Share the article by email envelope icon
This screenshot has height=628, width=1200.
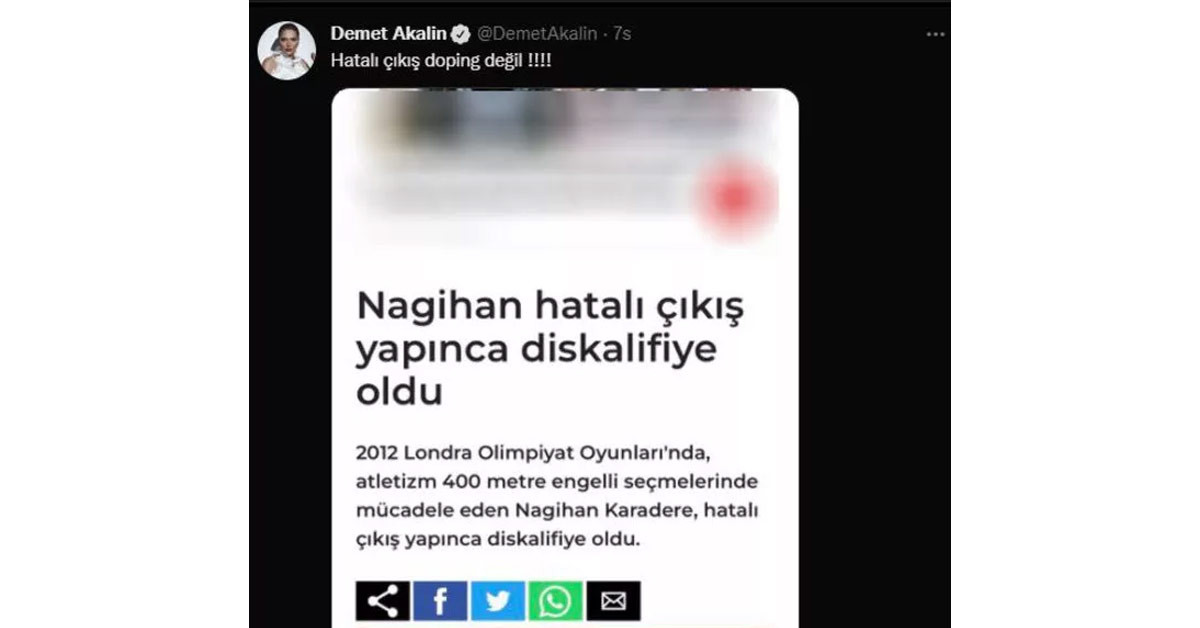[613, 601]
